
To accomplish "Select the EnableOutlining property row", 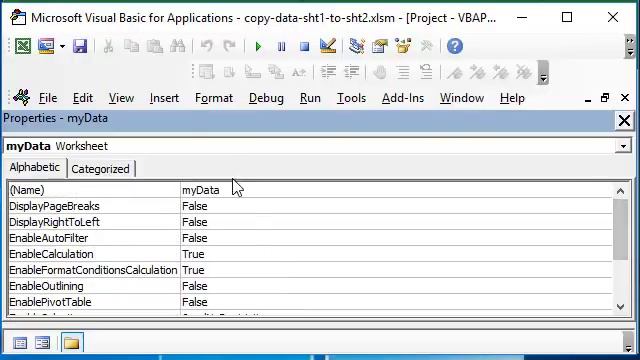I will tap(310, 286).
